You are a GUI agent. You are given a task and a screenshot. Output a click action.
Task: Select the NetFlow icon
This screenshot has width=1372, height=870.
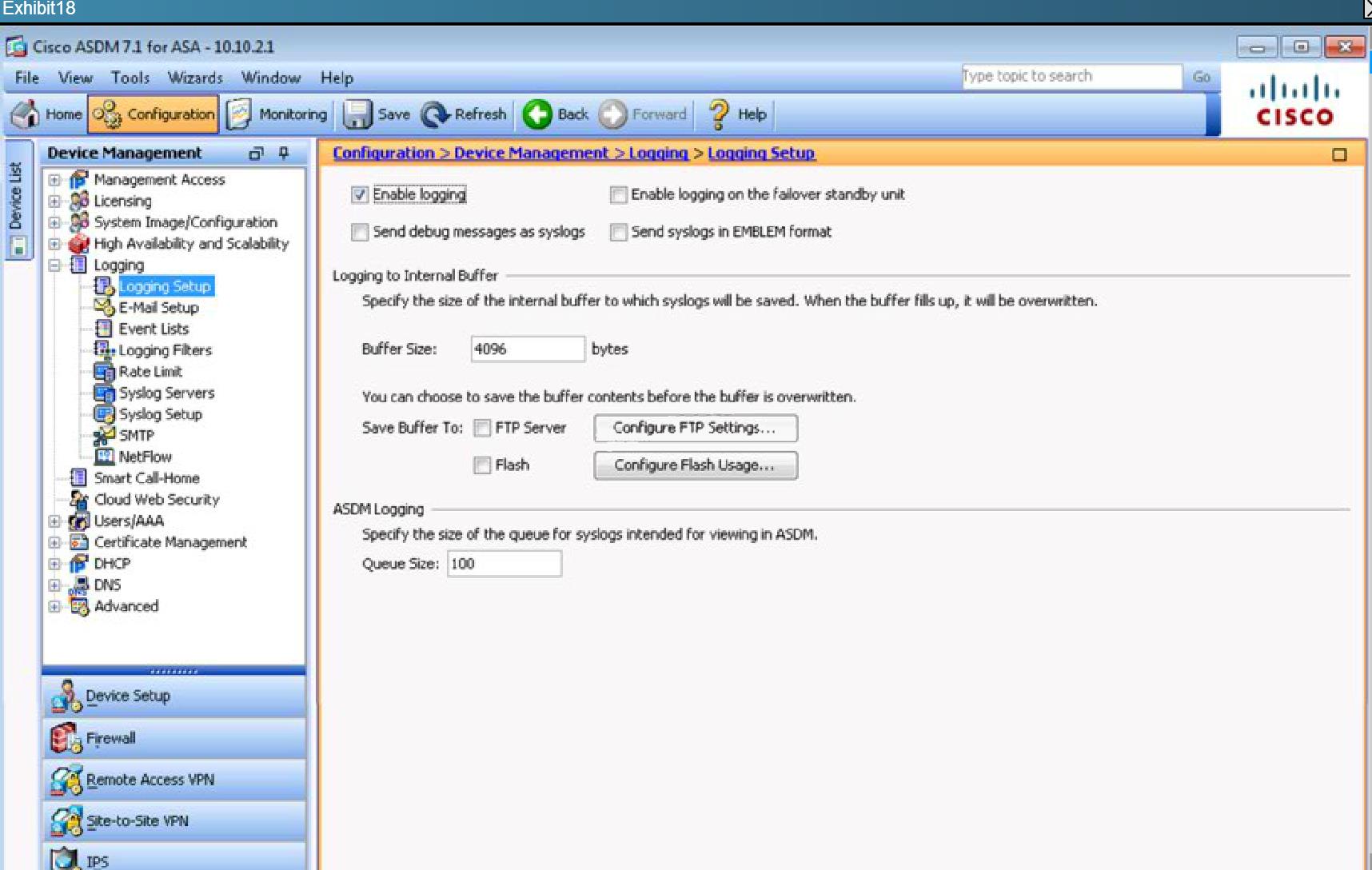(x=104, y=457)
